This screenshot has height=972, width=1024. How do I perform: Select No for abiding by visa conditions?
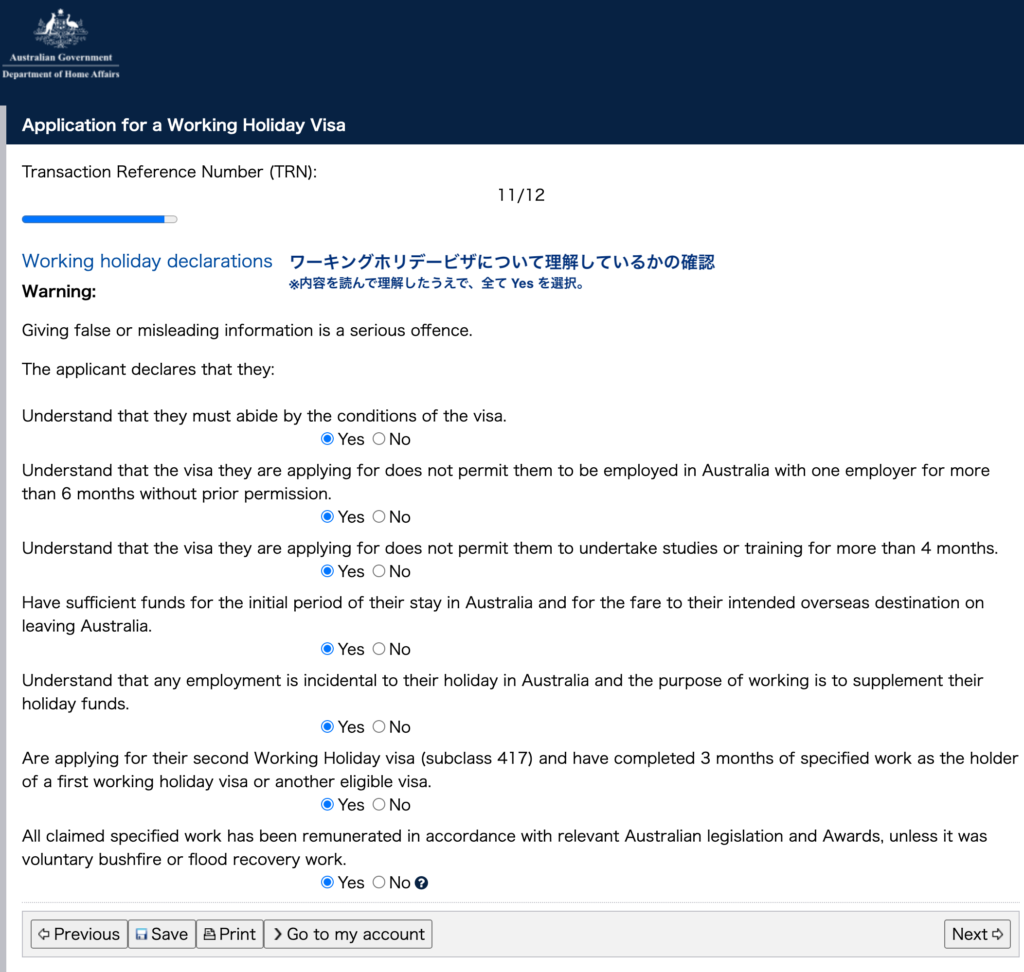coord(379,439)
